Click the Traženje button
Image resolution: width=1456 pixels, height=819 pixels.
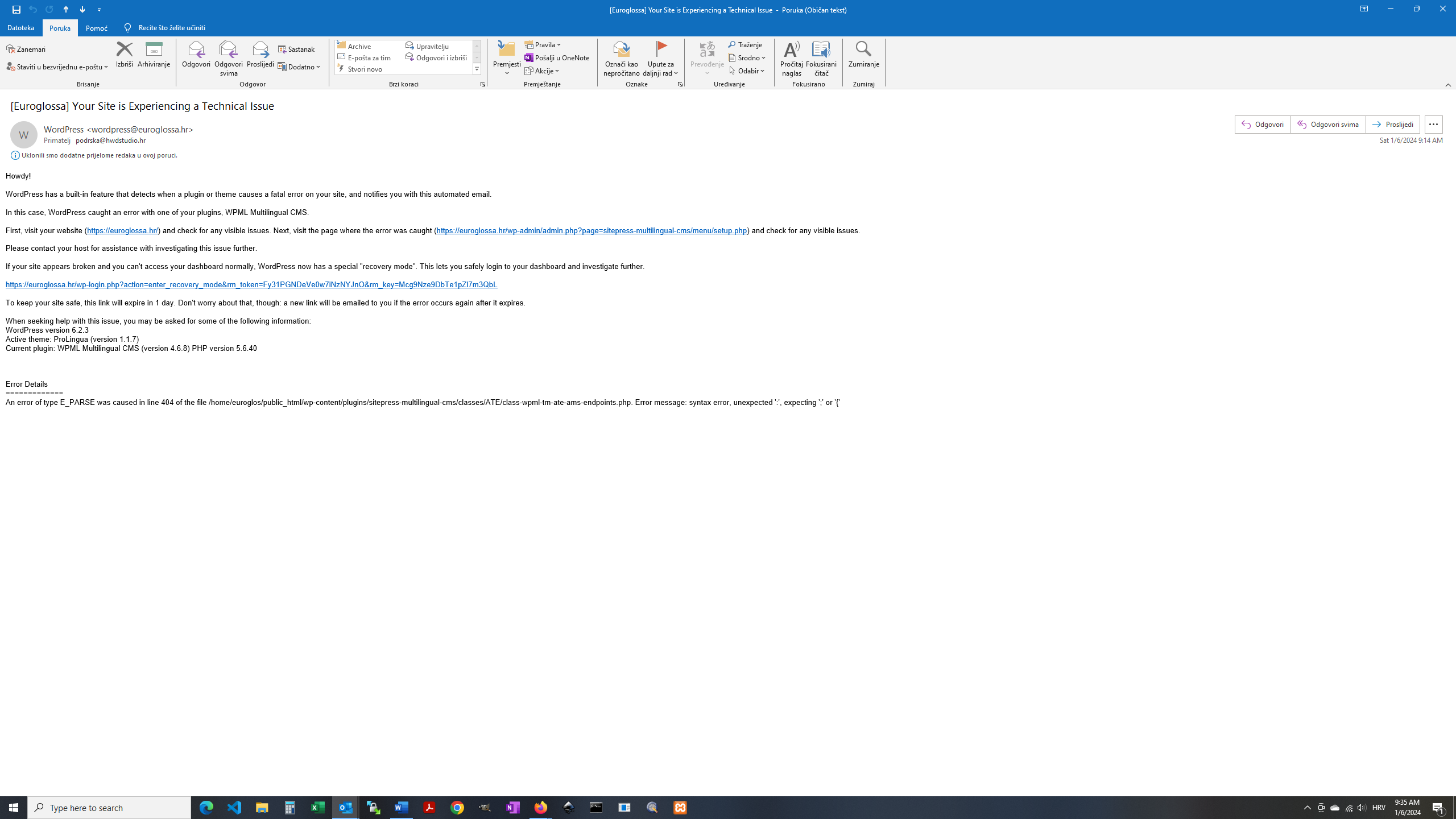[745, 44]
